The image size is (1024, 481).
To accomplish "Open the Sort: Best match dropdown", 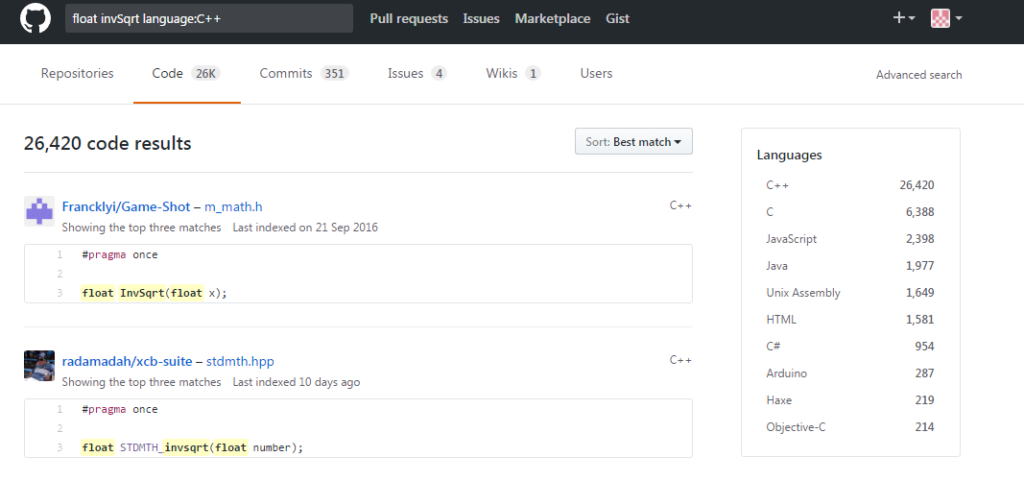I will (634, 142).
